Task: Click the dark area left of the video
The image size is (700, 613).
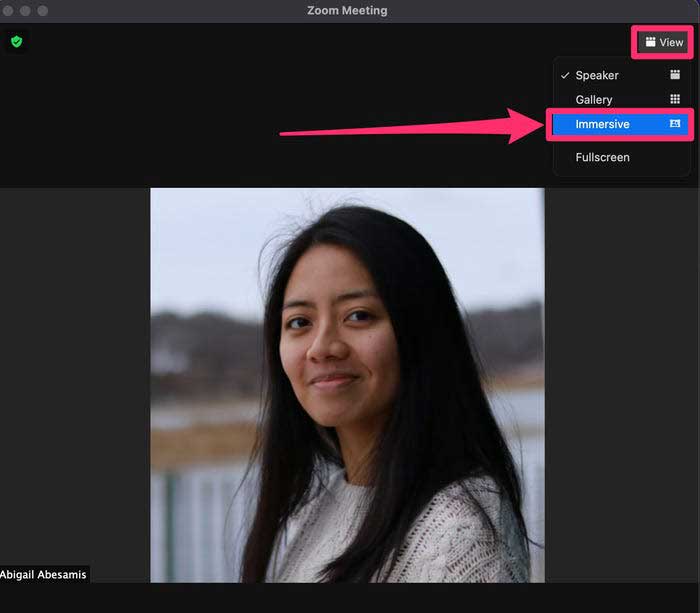Action: (75, 380)
